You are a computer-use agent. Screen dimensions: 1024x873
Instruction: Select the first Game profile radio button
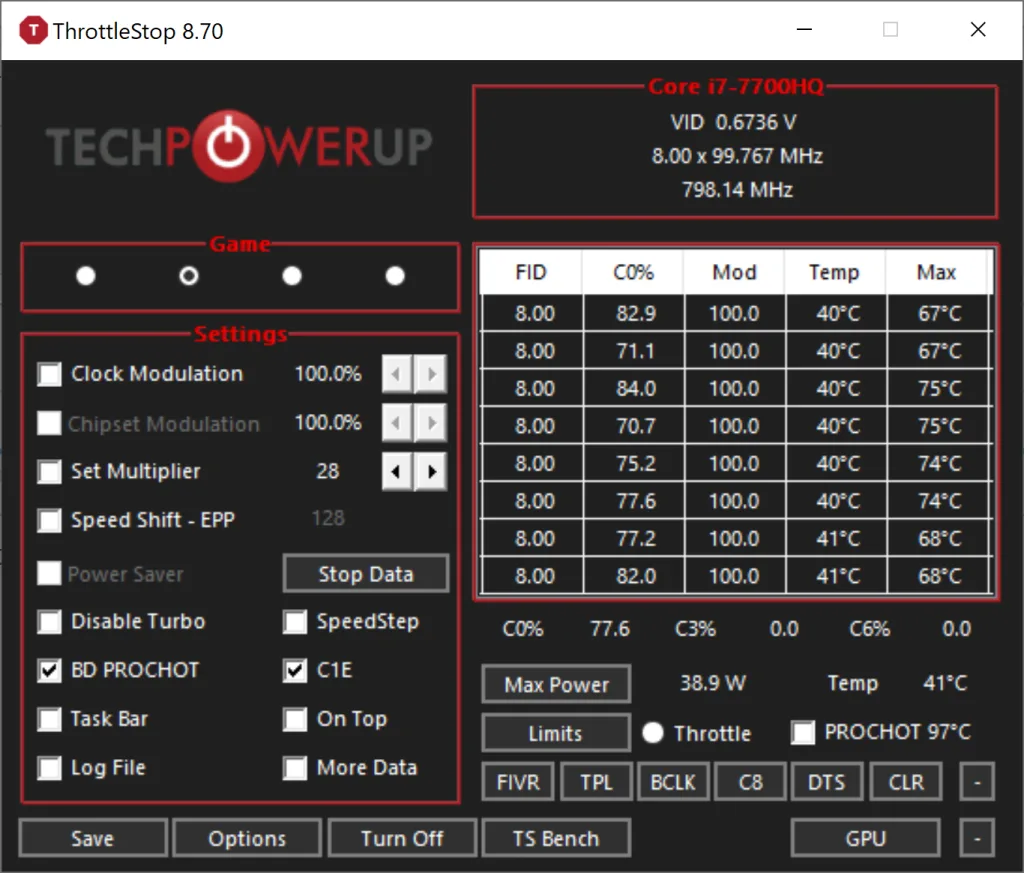86,275
